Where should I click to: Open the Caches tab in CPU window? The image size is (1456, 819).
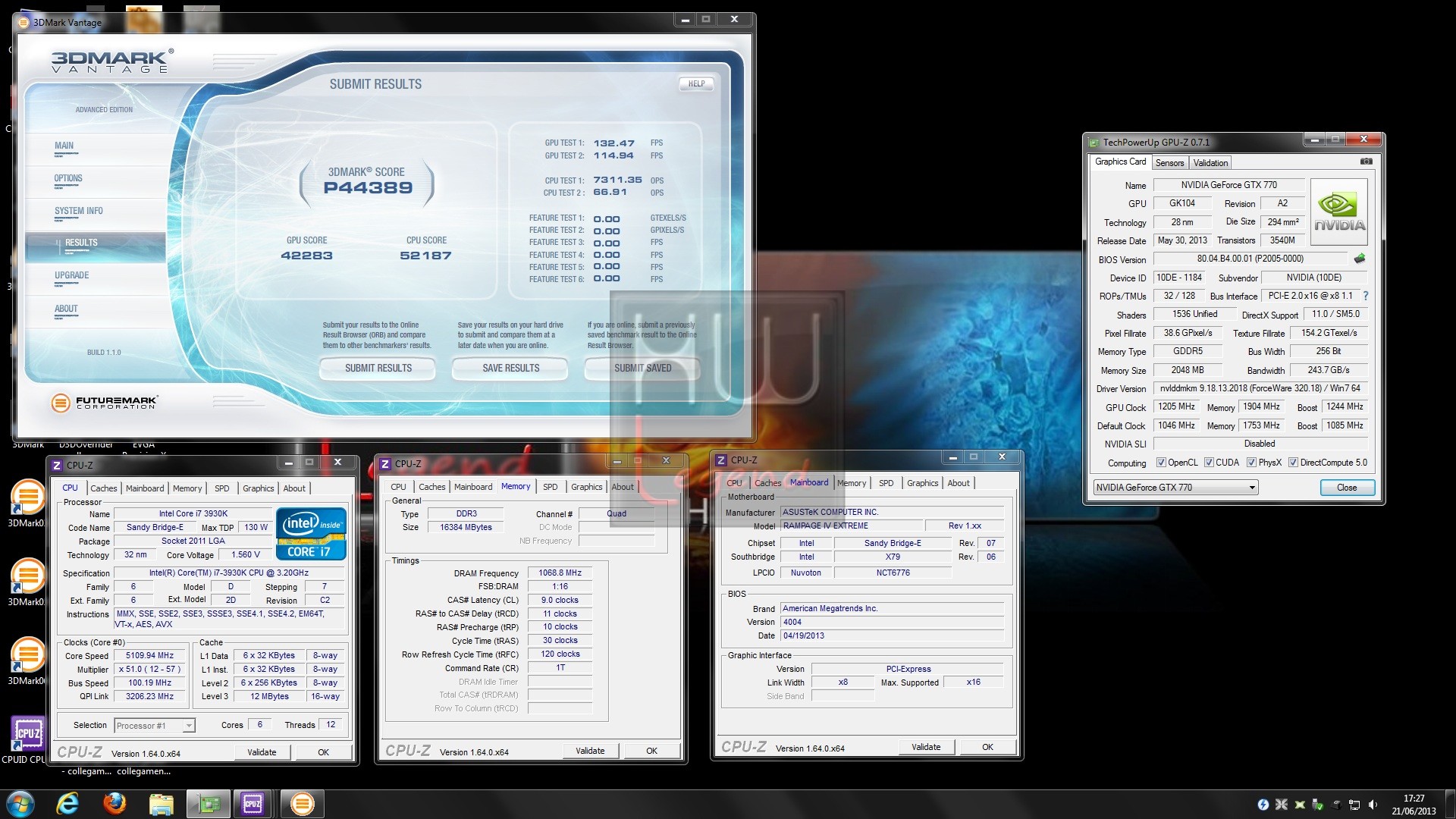click(x=104, y=488)
